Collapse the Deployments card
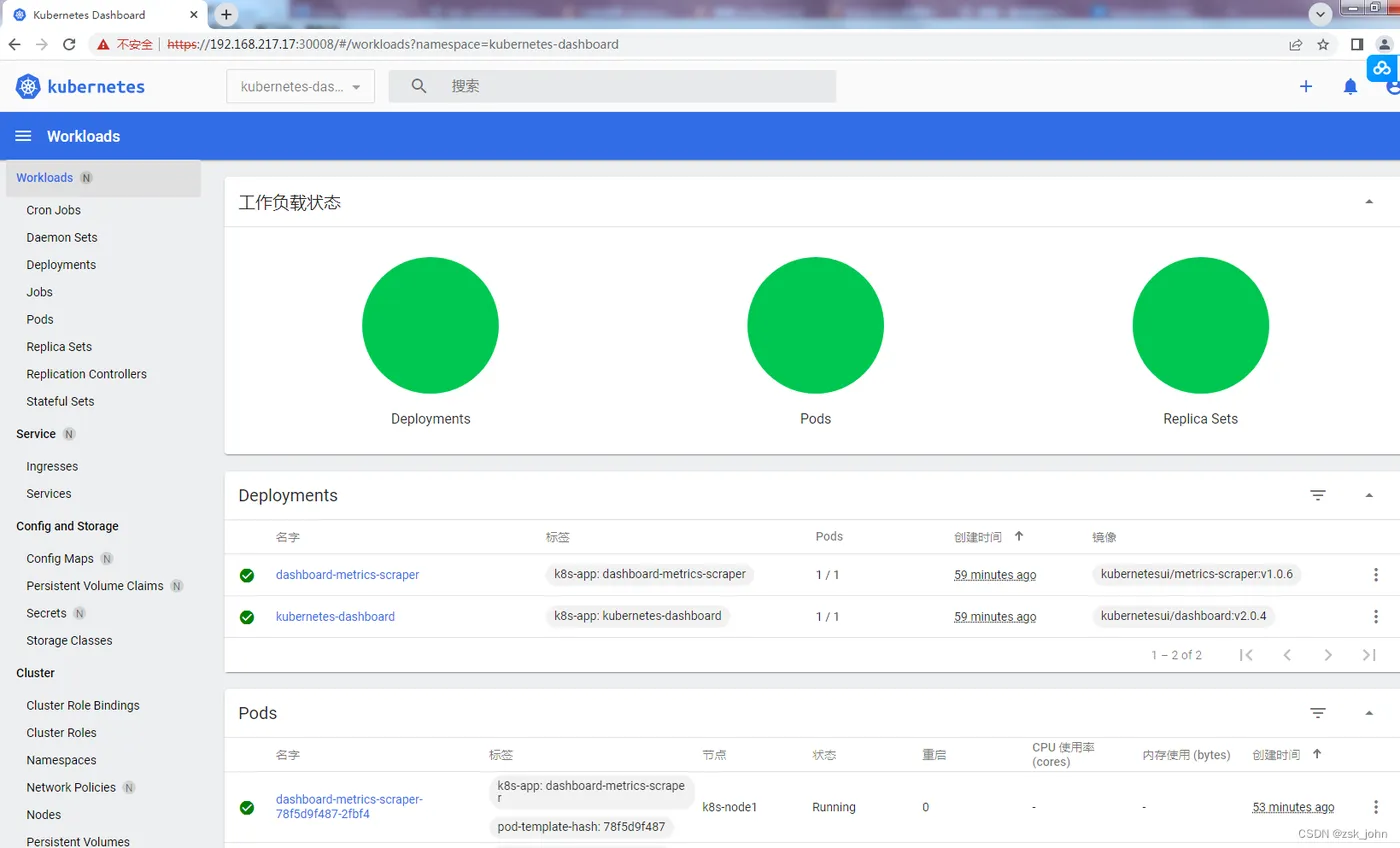This screenshot has width=1400, height=848. pyautogui.click(x=1369, y=495)
